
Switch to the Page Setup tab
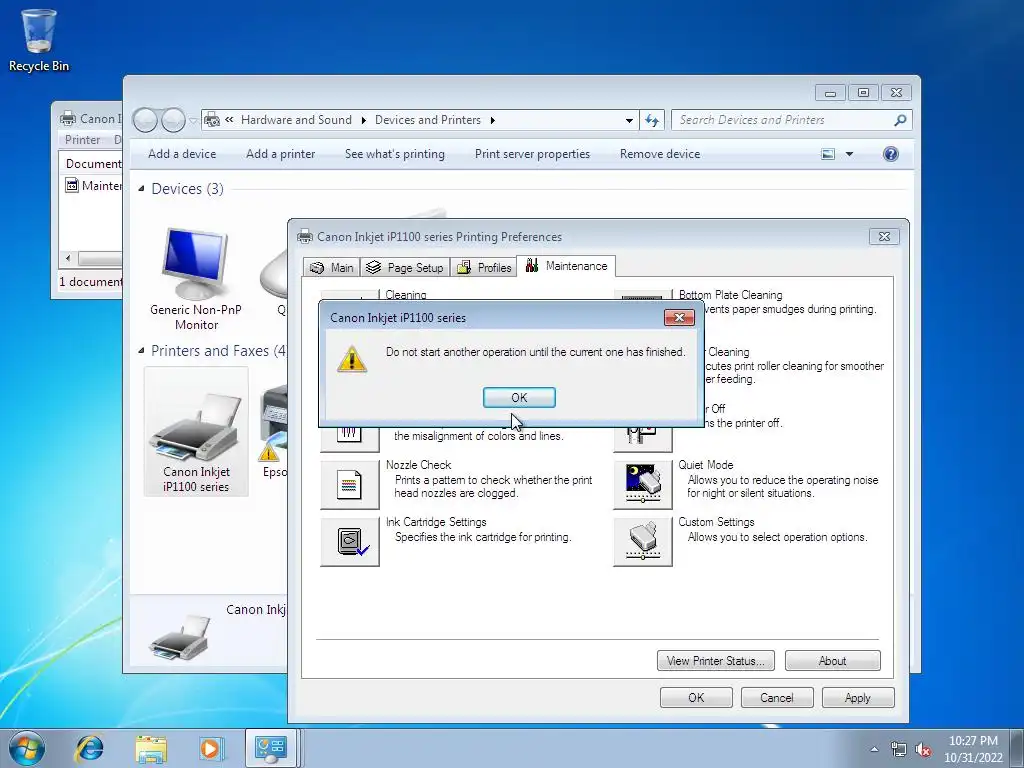(405, 267)
